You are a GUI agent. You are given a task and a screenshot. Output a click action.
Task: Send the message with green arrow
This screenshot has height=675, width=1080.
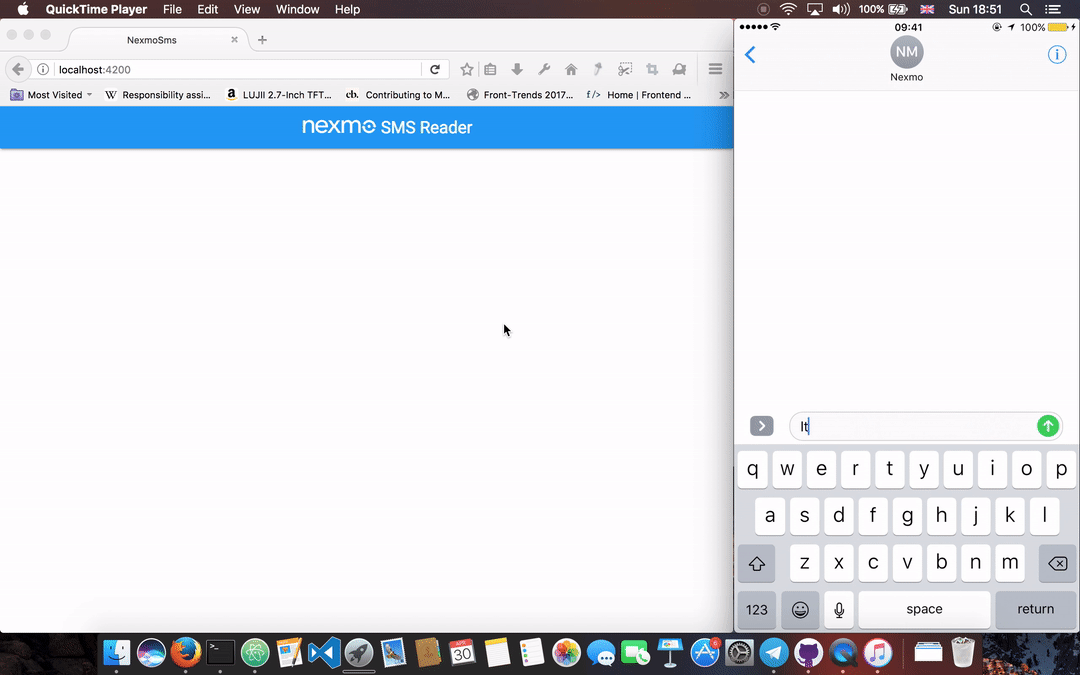point(1048,426)
